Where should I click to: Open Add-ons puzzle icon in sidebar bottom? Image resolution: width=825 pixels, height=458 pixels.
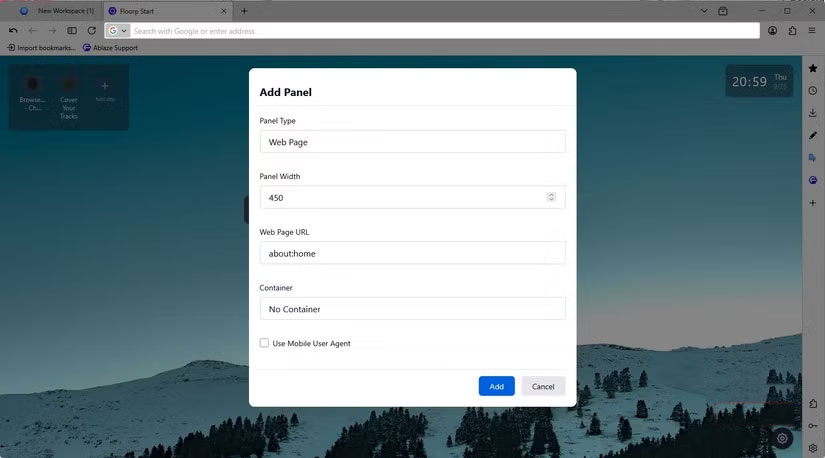tap(813, 404)
